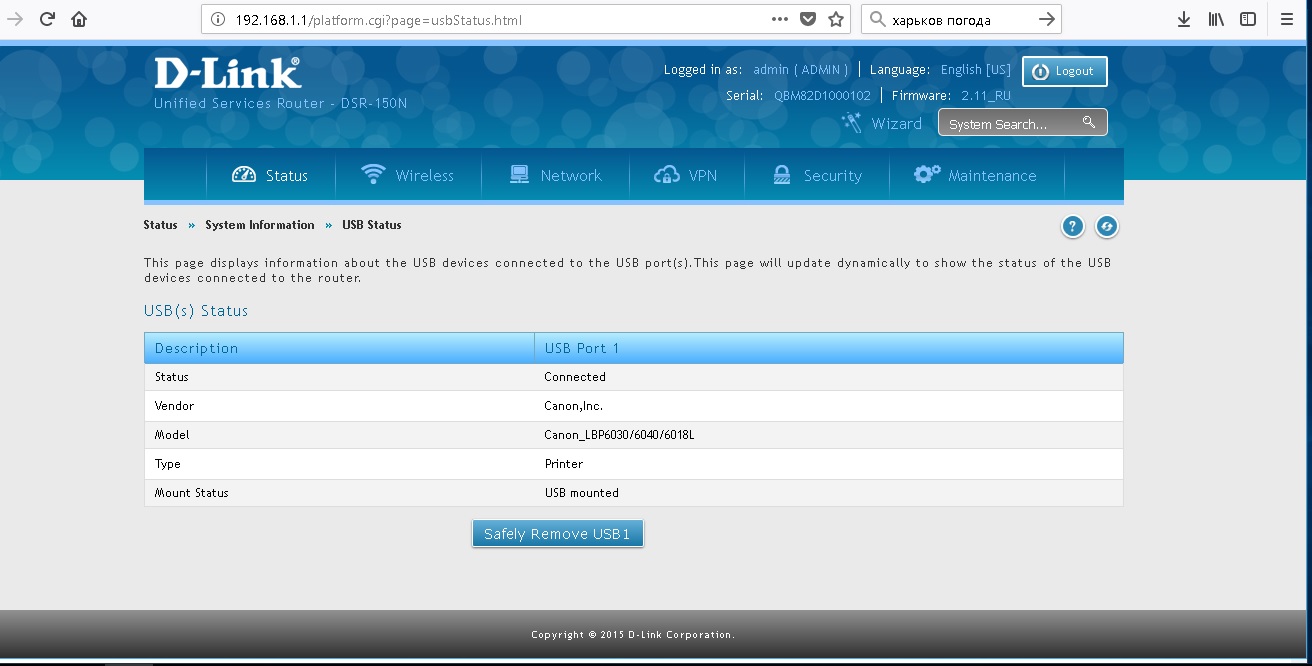Select the VPN menu tab
The height and width of the screenshot is (666, 1312).
686,175
